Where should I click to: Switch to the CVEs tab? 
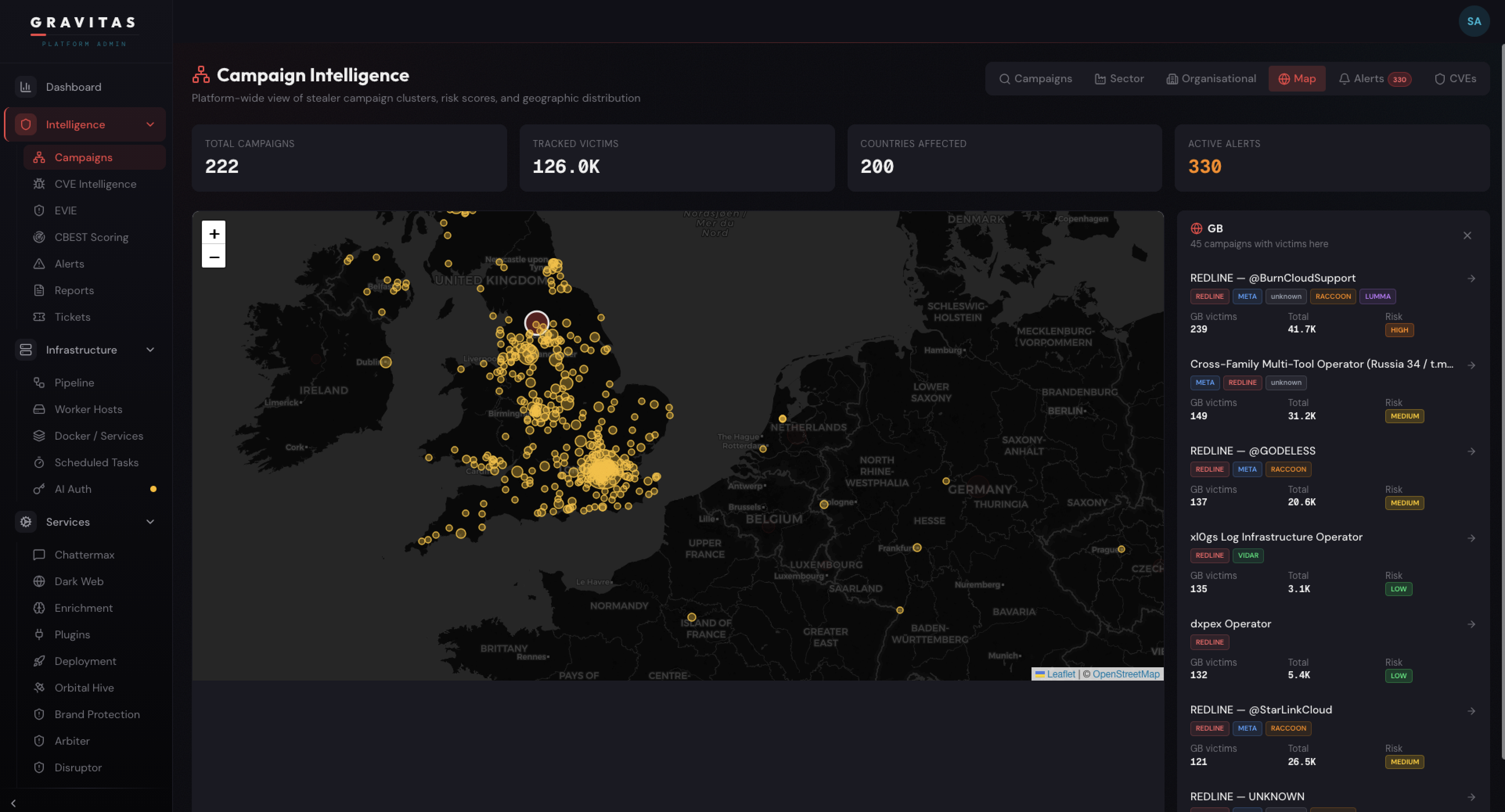pyautogui.click(x=1455, y=79)
